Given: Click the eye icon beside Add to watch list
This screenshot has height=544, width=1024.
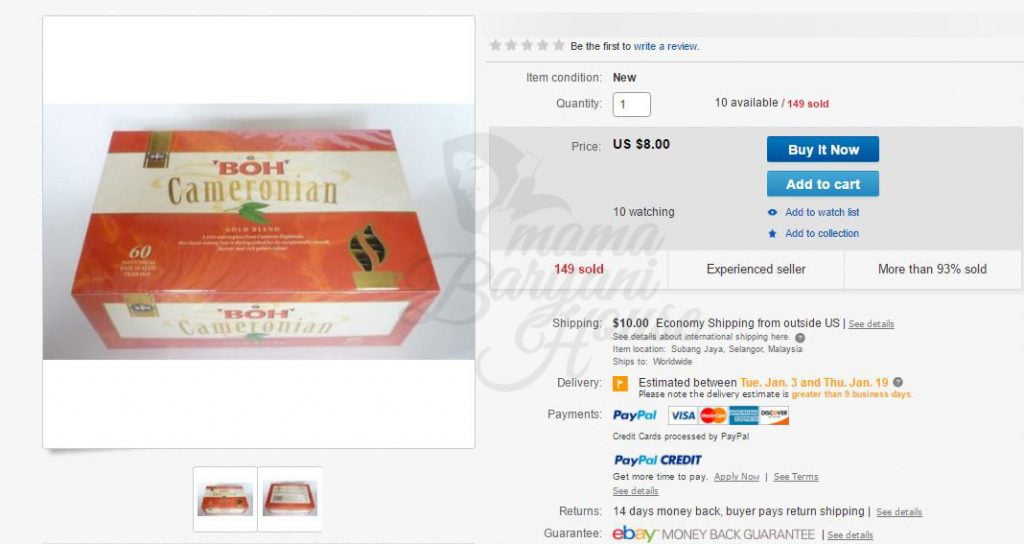Looking at the screenshot, I should [x=773, y=212].
